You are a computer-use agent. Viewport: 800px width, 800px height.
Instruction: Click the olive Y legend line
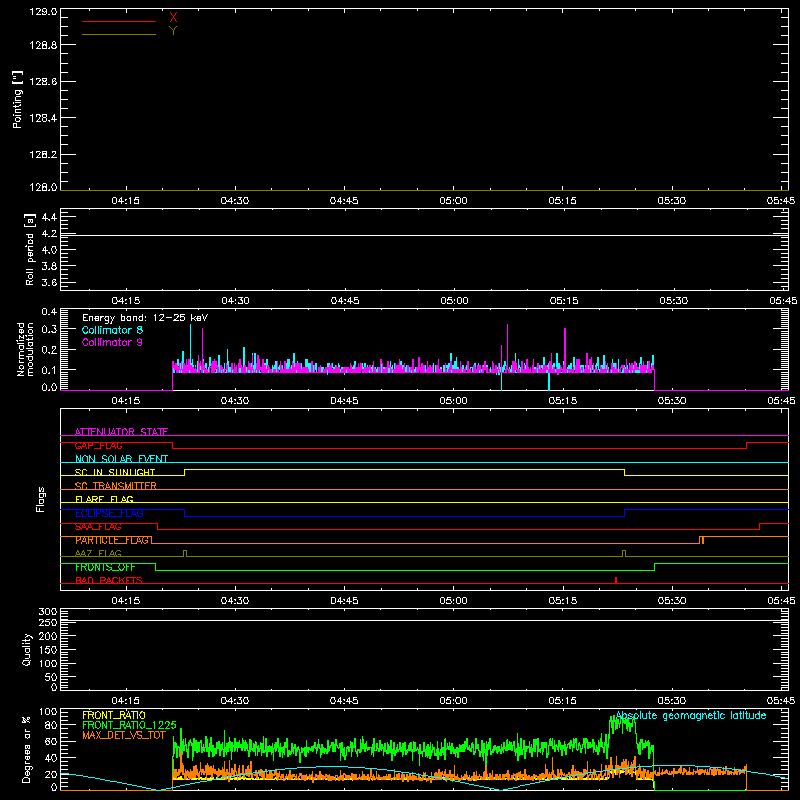[x=119, y=34]
